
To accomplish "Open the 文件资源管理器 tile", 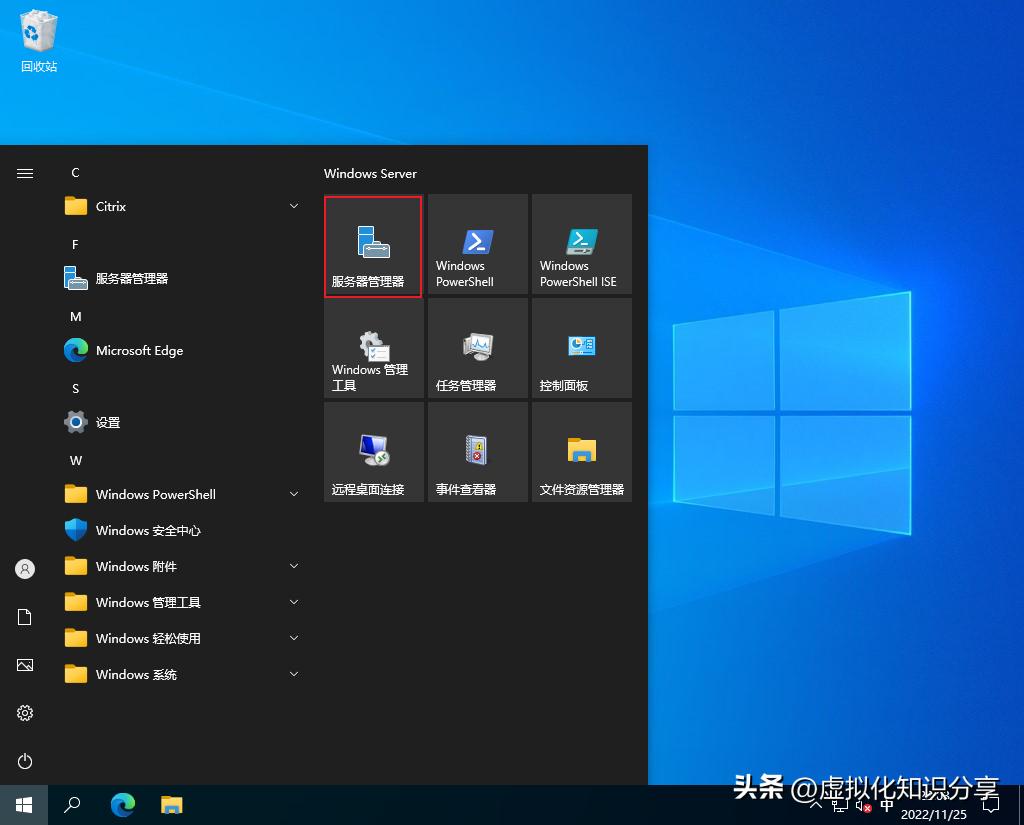I will pyautogui.click(x=581, y=451).
